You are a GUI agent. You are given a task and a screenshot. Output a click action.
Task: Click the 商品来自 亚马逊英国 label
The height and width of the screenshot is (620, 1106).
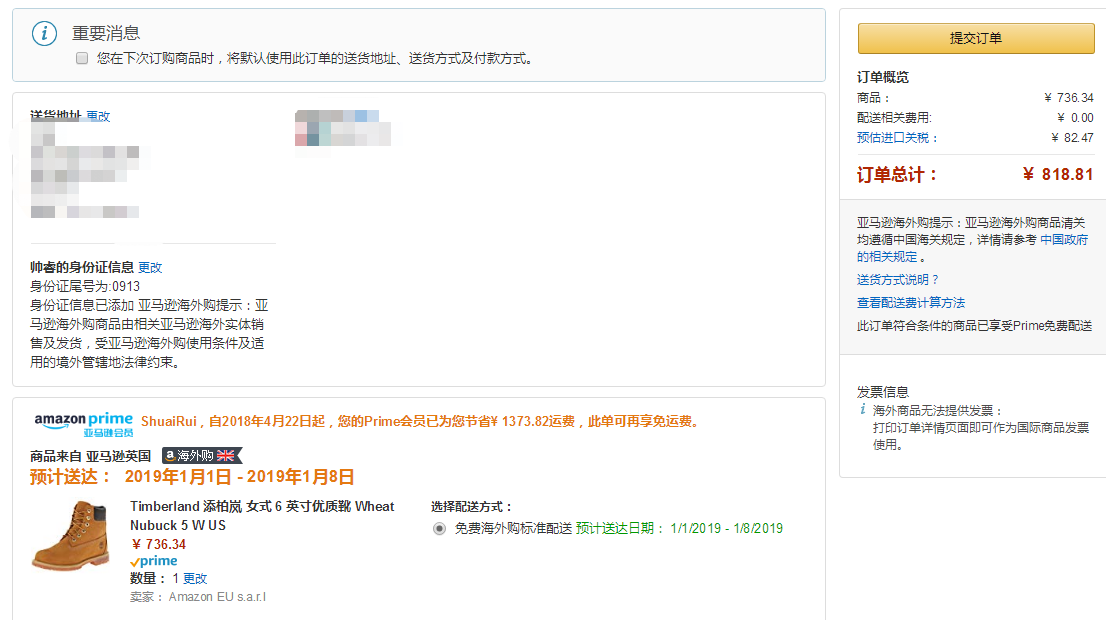point(90,456)
